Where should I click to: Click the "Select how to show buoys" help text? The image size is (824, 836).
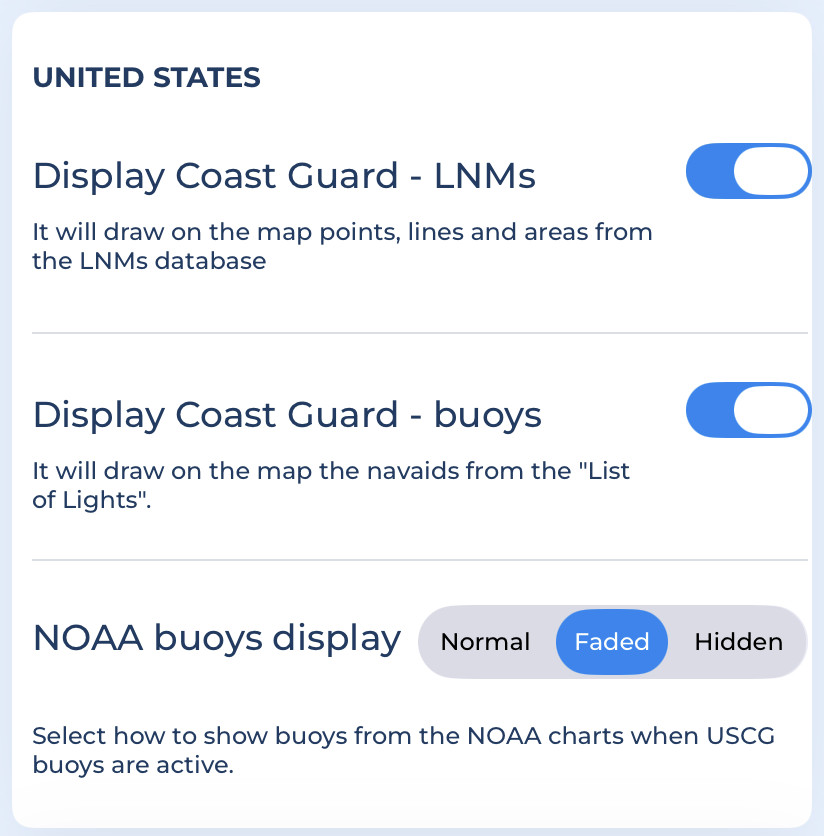pyautogui.click(x=404, y=738)
